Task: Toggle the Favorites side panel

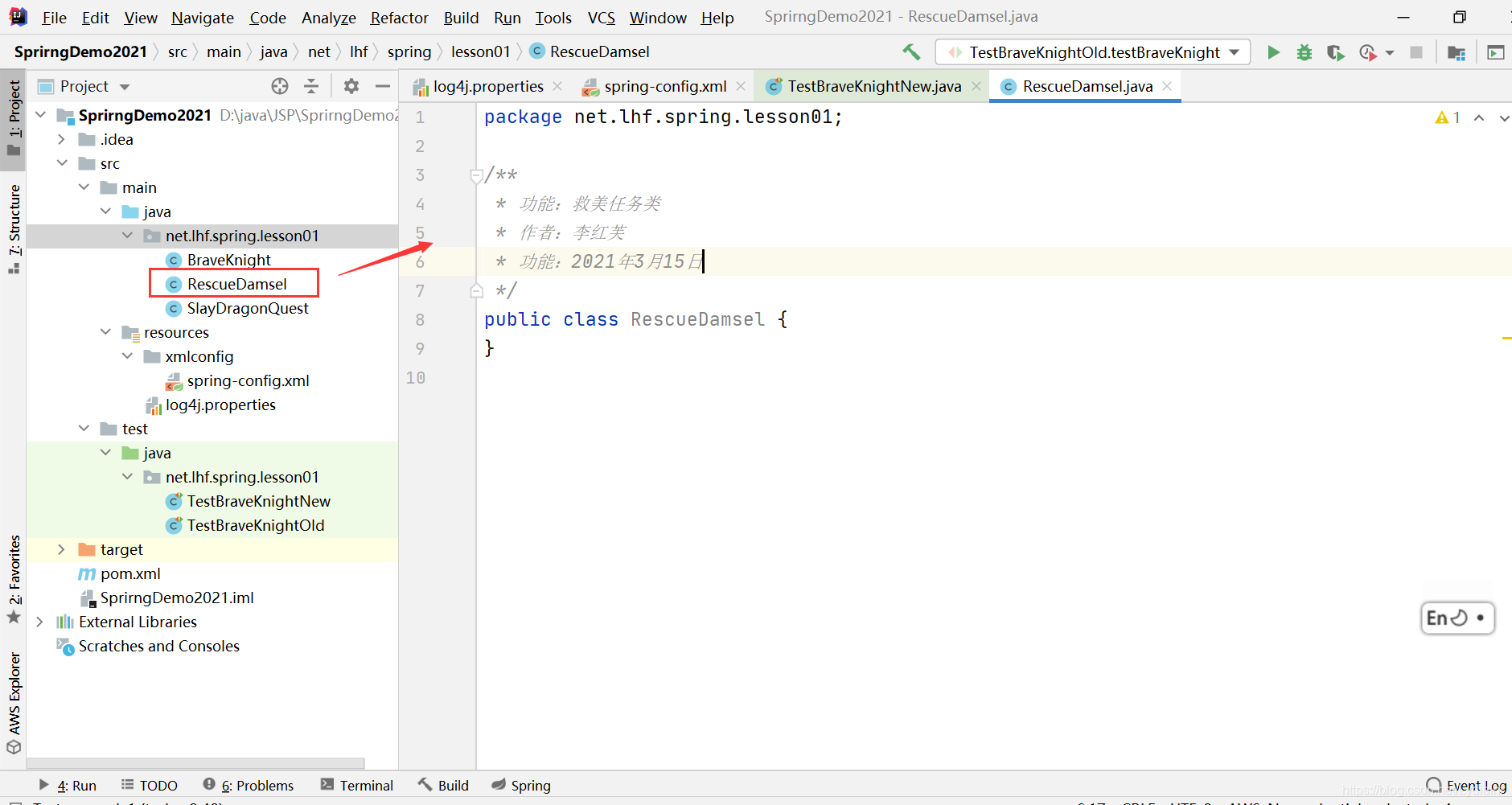Action: tap(14, 579)
